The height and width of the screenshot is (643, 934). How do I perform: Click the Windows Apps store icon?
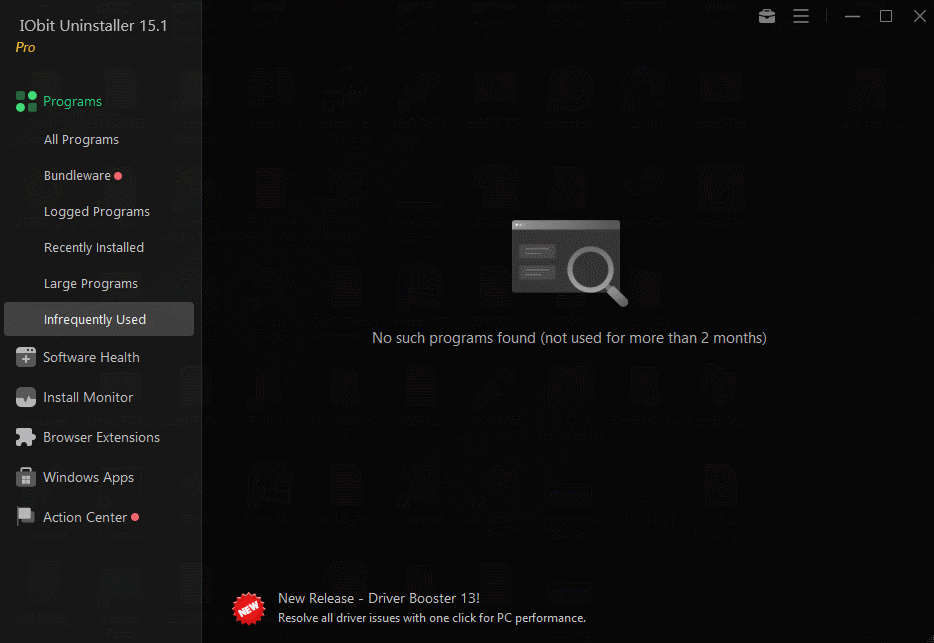[x=26, y=477]
